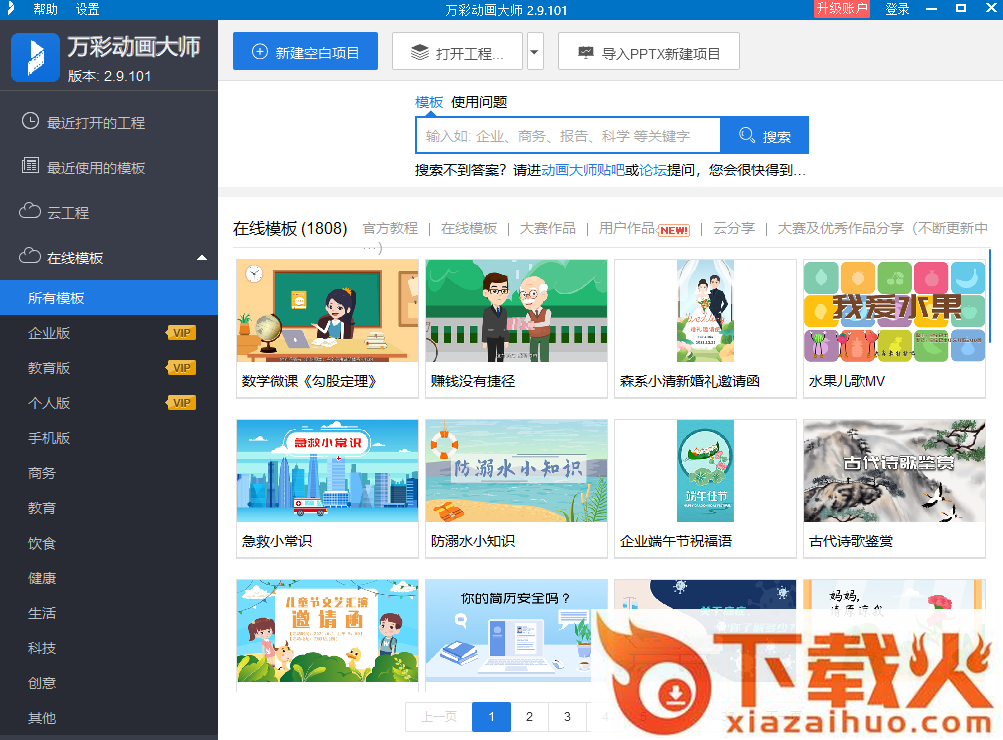
Task: Select 教育版 category in sidebar
Action: pos(49,368)
